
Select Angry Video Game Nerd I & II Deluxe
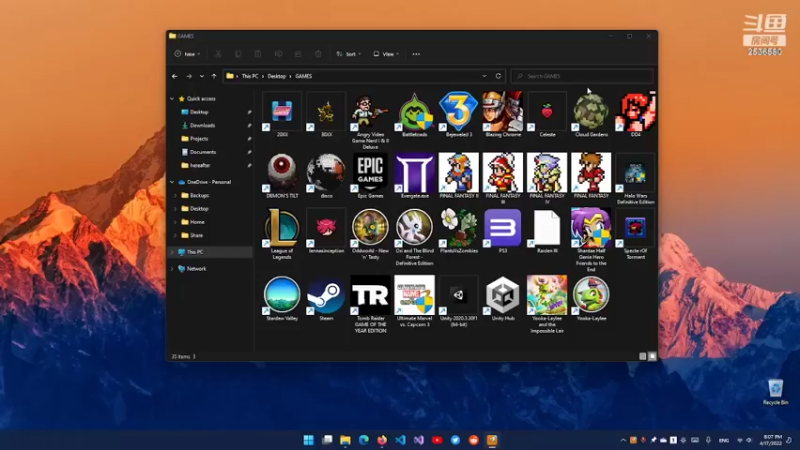tap(370, 120)
